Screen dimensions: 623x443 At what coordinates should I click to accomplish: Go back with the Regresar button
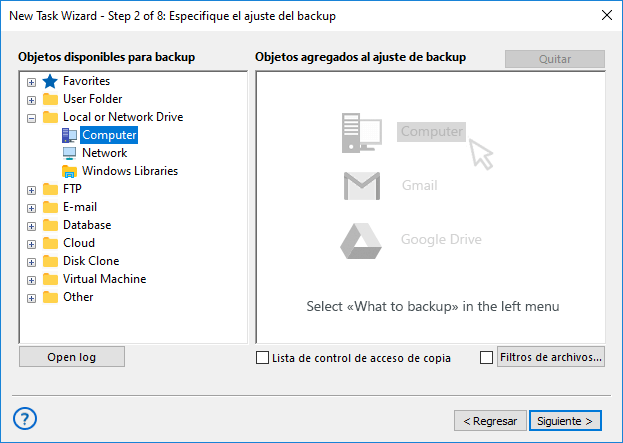click(489, 420)
